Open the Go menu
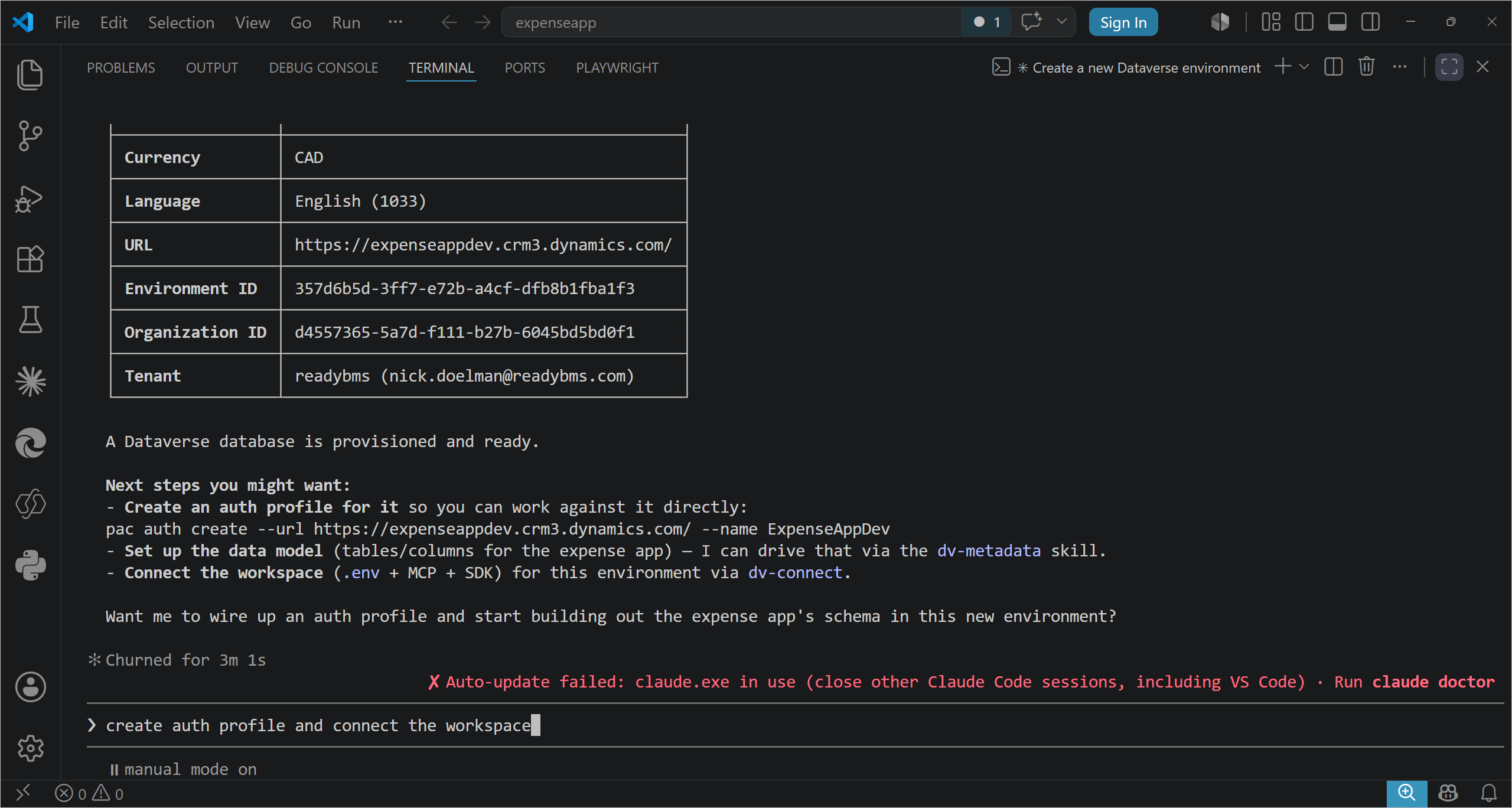 coord(301,22)
